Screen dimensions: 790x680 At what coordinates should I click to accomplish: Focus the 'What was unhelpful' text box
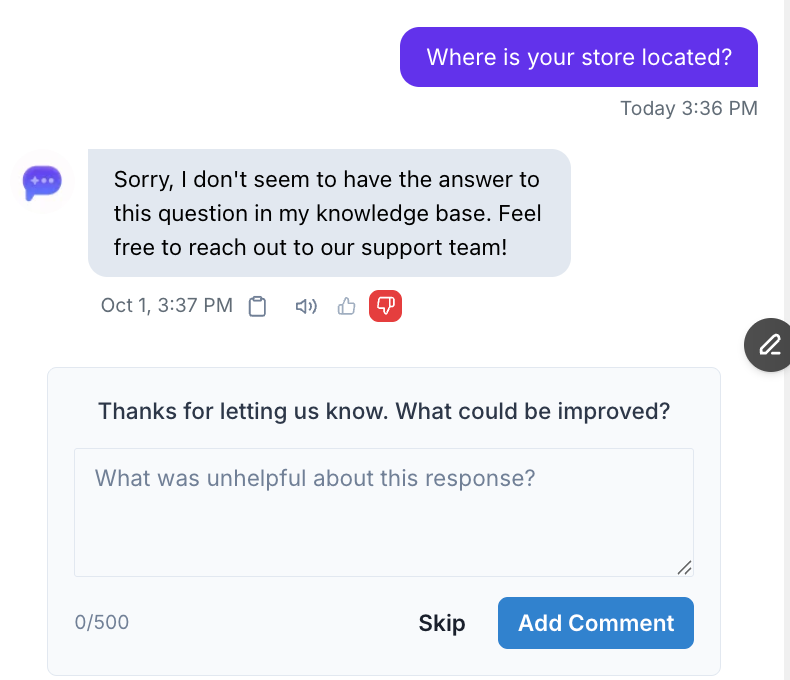[383, 512]
